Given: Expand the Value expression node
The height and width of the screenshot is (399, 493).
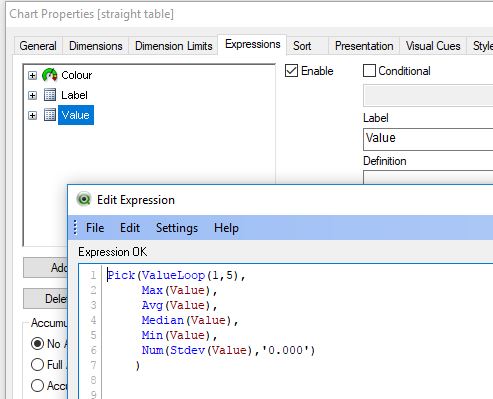Looking at the screenshot, I should point(32,115).
